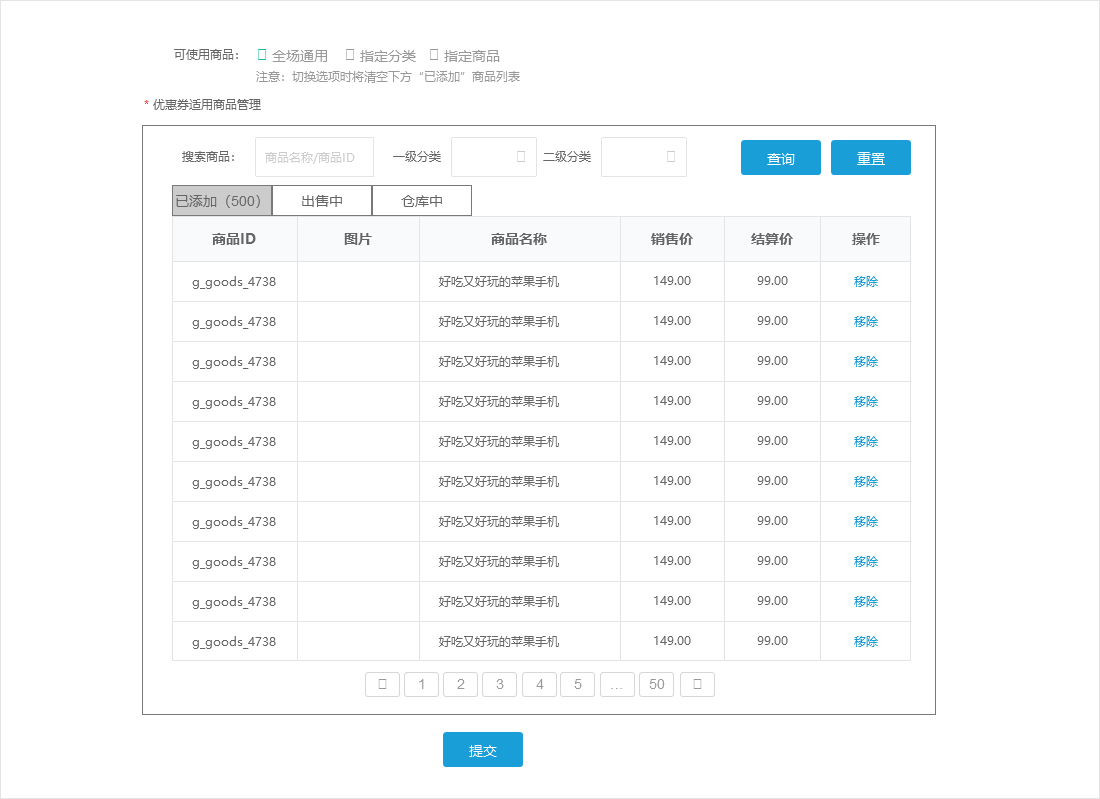Select the 已添加（500） tab
The width and height of the screenshot is (1100, 799).
point(221,200)
